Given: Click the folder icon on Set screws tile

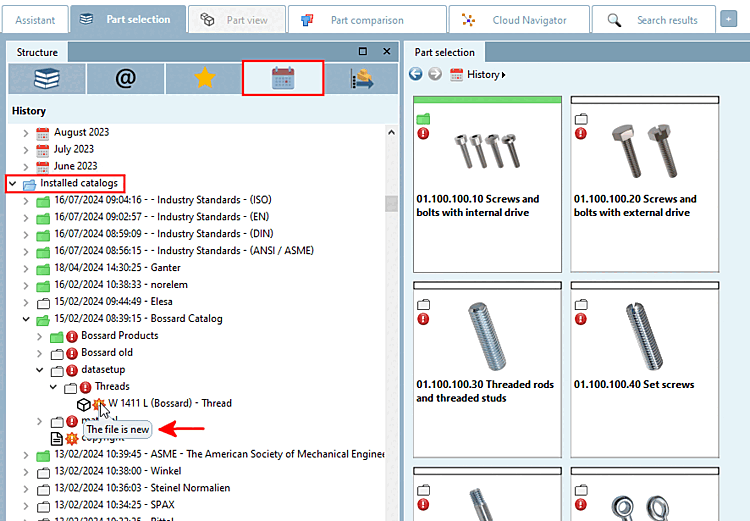Looking at the screenshot, I should 581,304.
